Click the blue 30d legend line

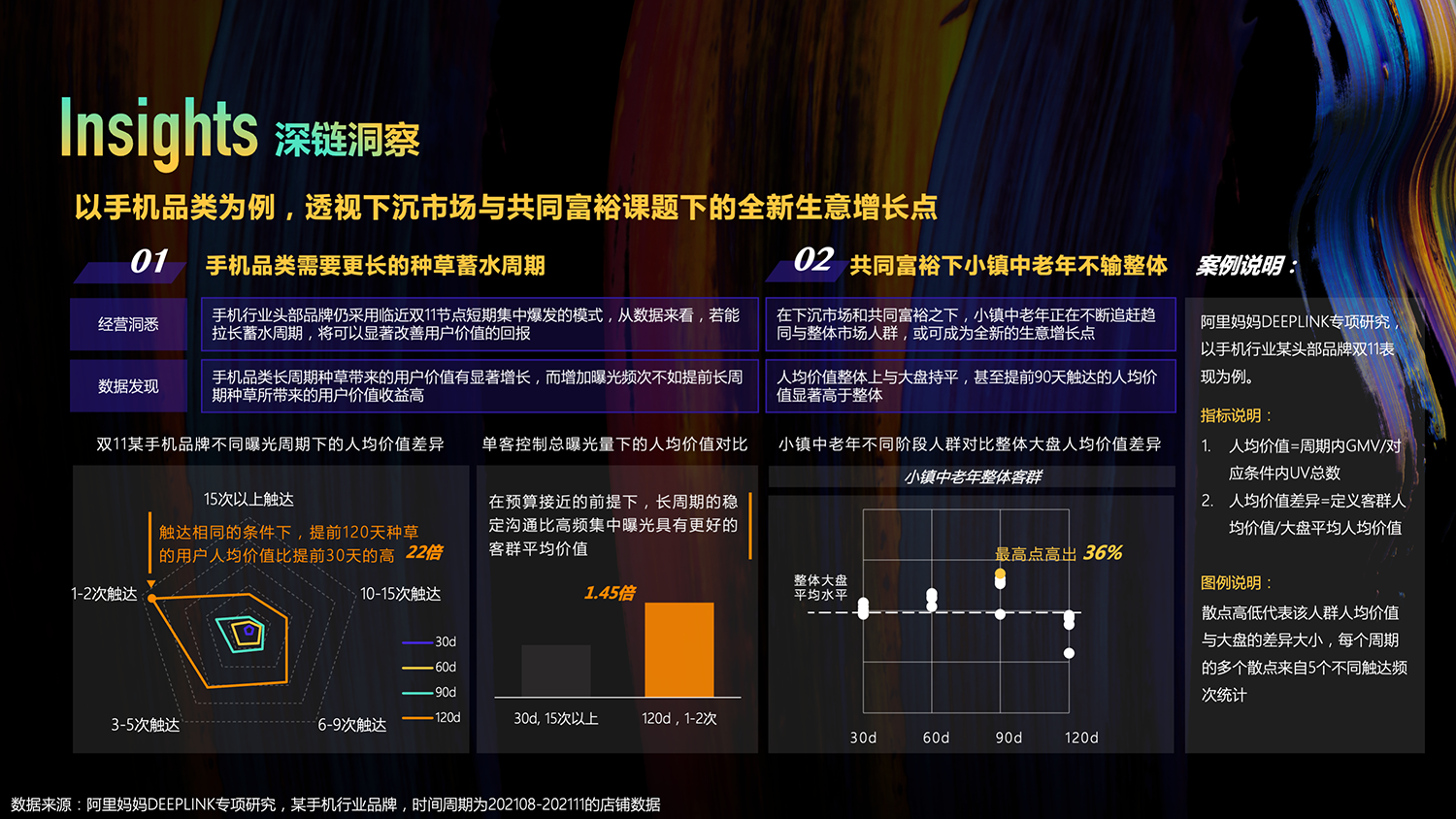(x=418, y=642)
